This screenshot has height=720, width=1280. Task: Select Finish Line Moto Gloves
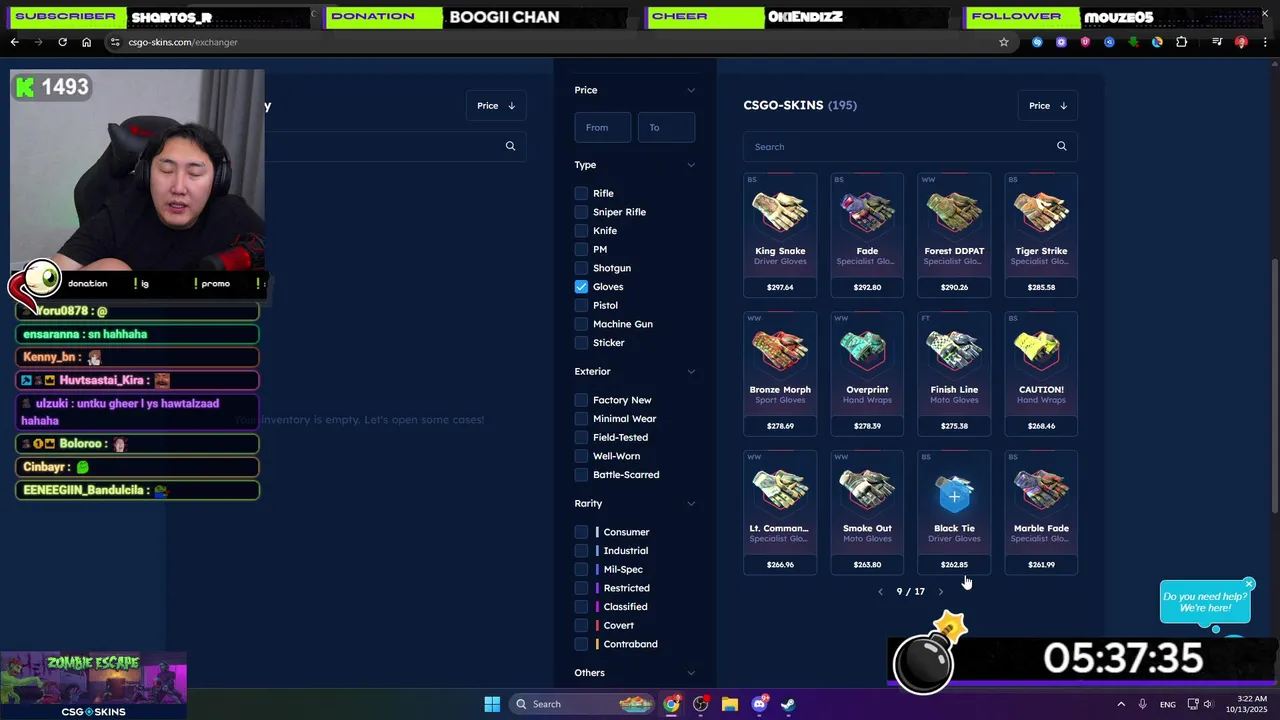(954, 374)
